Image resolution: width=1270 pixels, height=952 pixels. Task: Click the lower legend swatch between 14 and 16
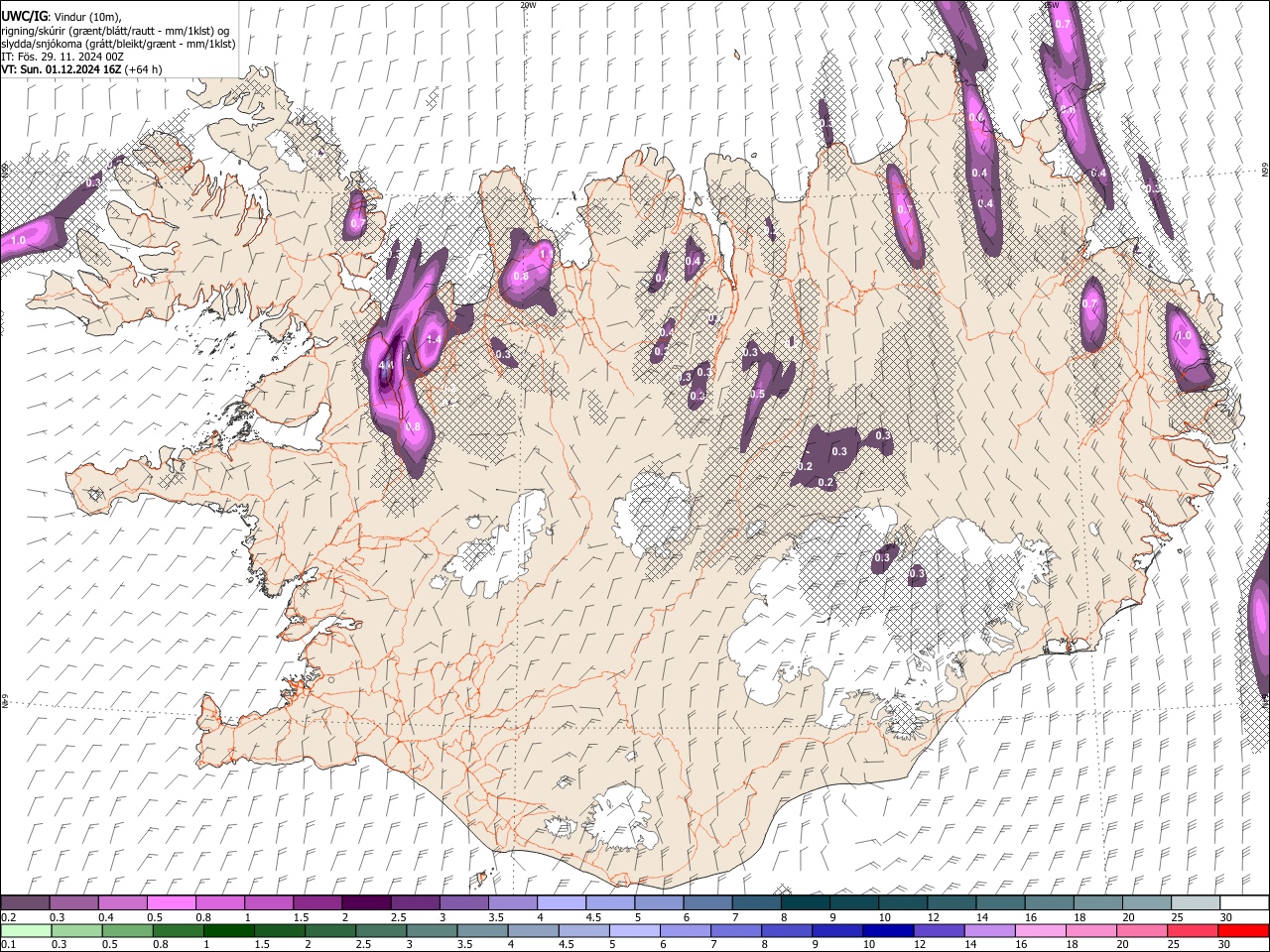989,930
